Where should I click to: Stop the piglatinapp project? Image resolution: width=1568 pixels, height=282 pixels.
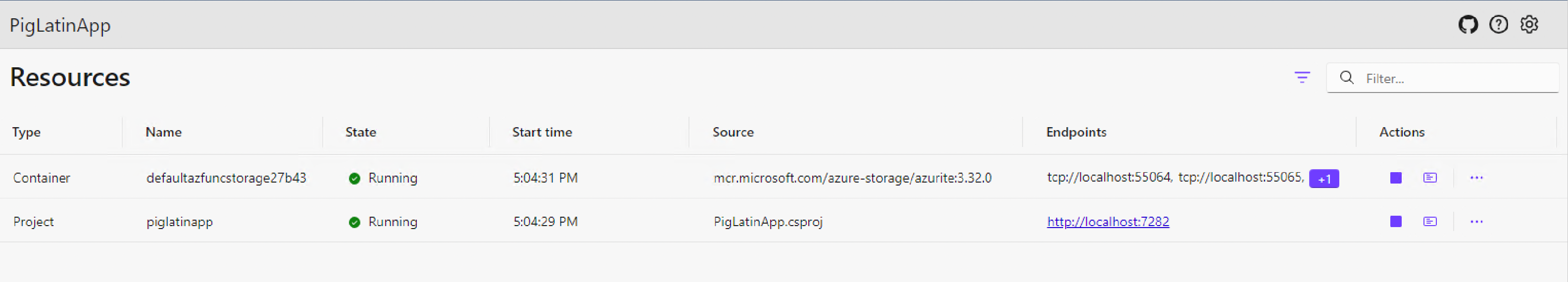pyautogui.click(x=1396, y=222)
